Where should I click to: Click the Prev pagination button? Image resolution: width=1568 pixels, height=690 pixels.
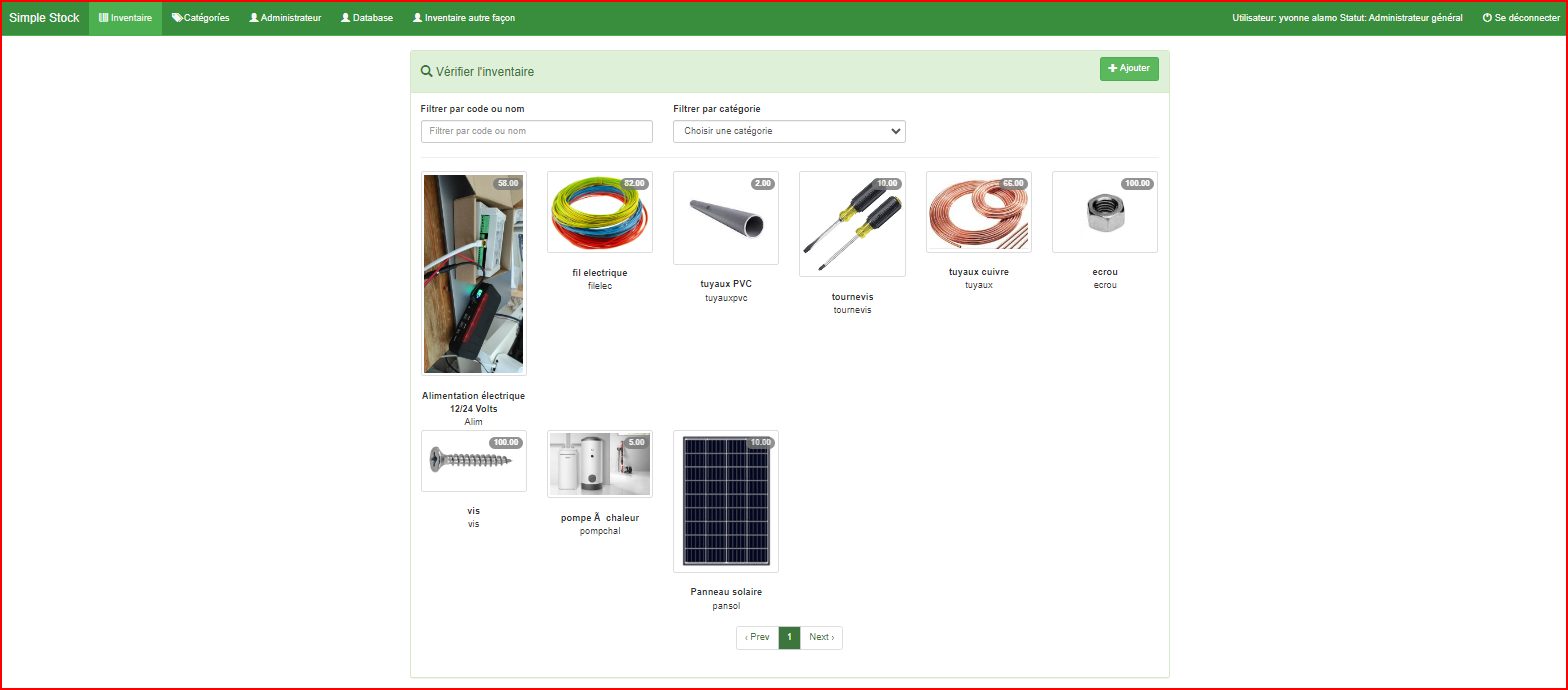point(757,637)
